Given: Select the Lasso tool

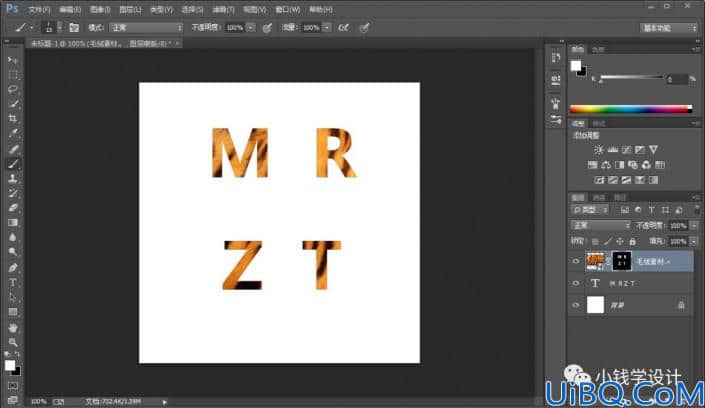Looking at the screenshot, I should (13, 90).
